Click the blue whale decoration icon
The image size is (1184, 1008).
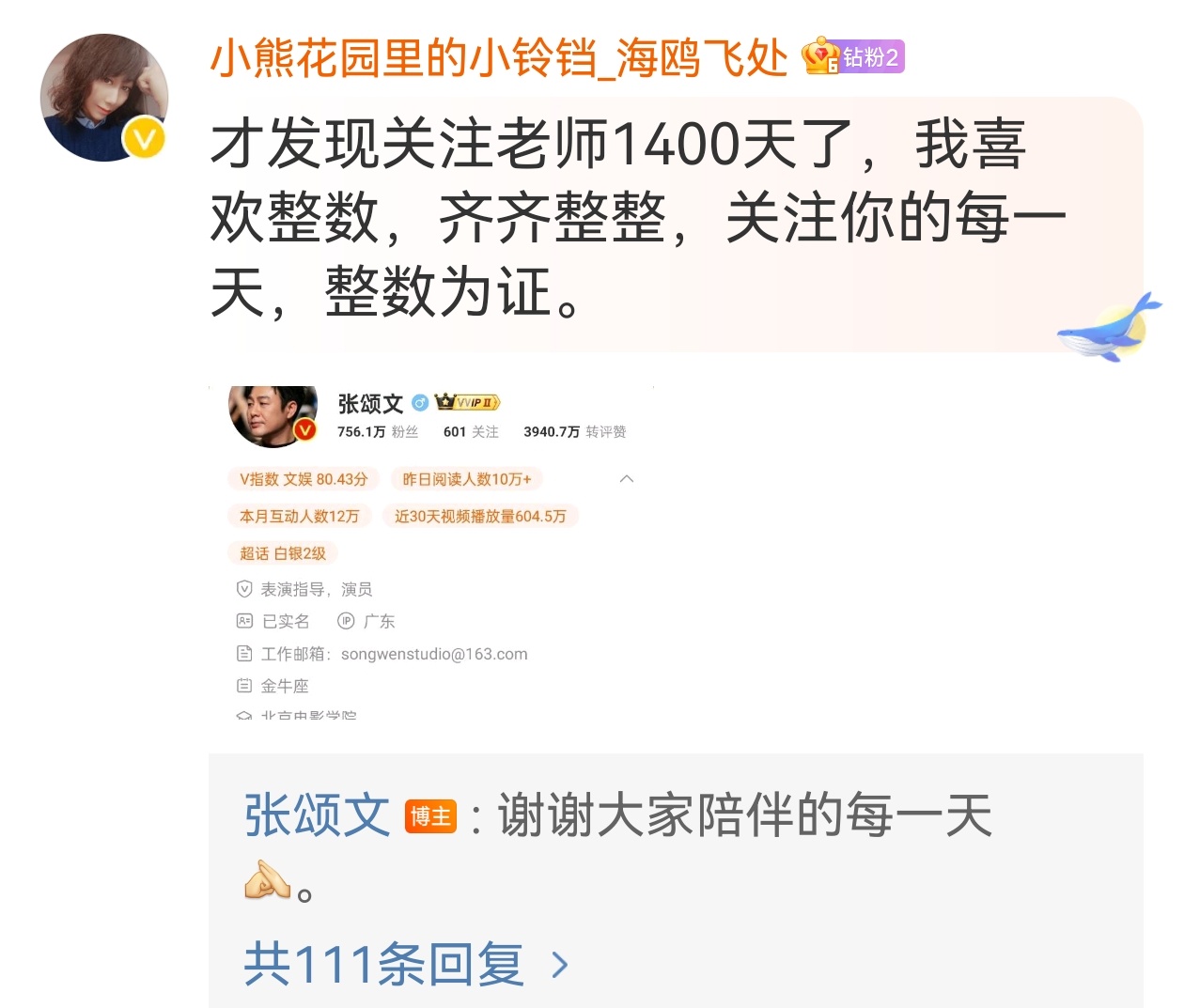tap(1109, 327)
